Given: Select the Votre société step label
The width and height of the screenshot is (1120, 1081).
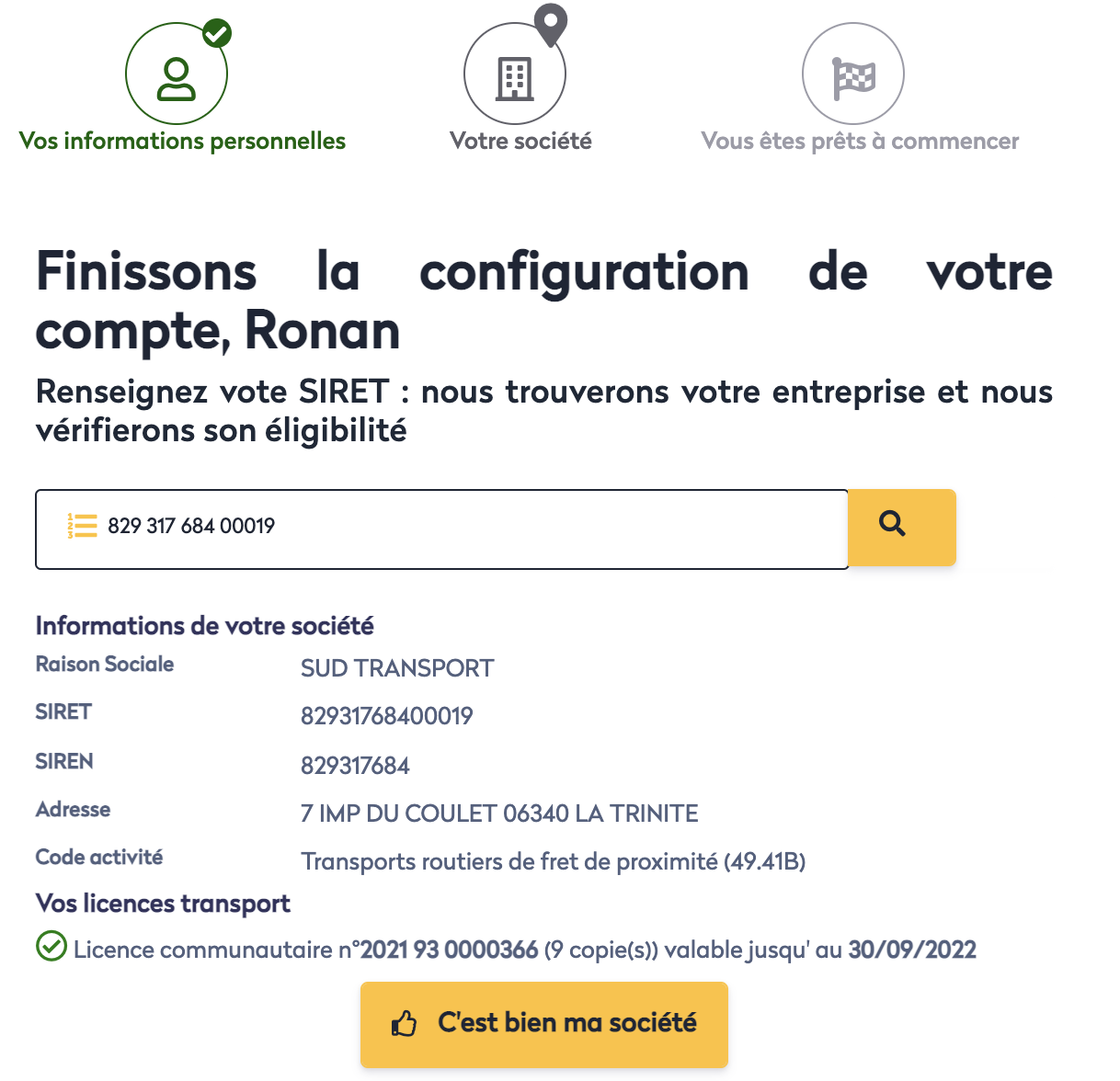Looking at the screenshot, I should [x=520, y=142].
